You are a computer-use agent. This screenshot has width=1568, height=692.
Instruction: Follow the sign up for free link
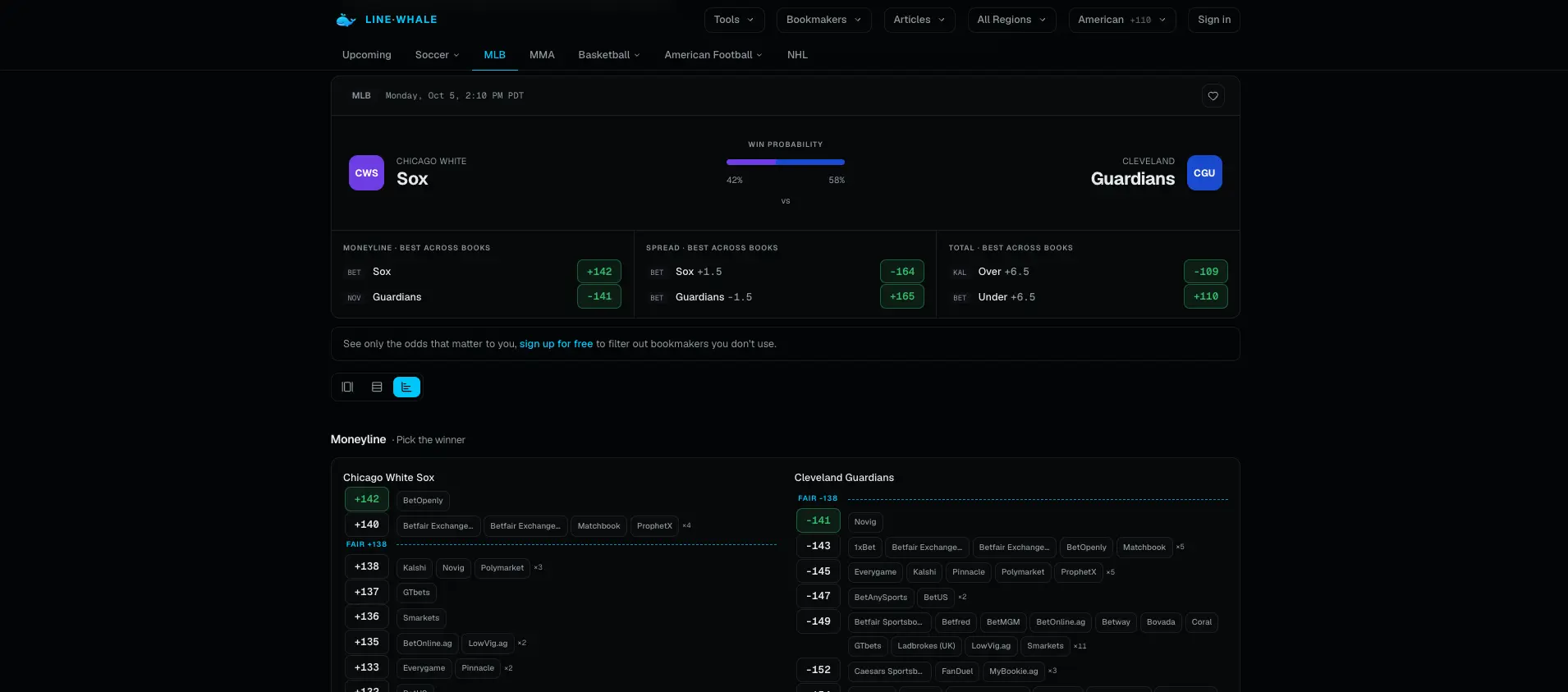click(556, 344)
